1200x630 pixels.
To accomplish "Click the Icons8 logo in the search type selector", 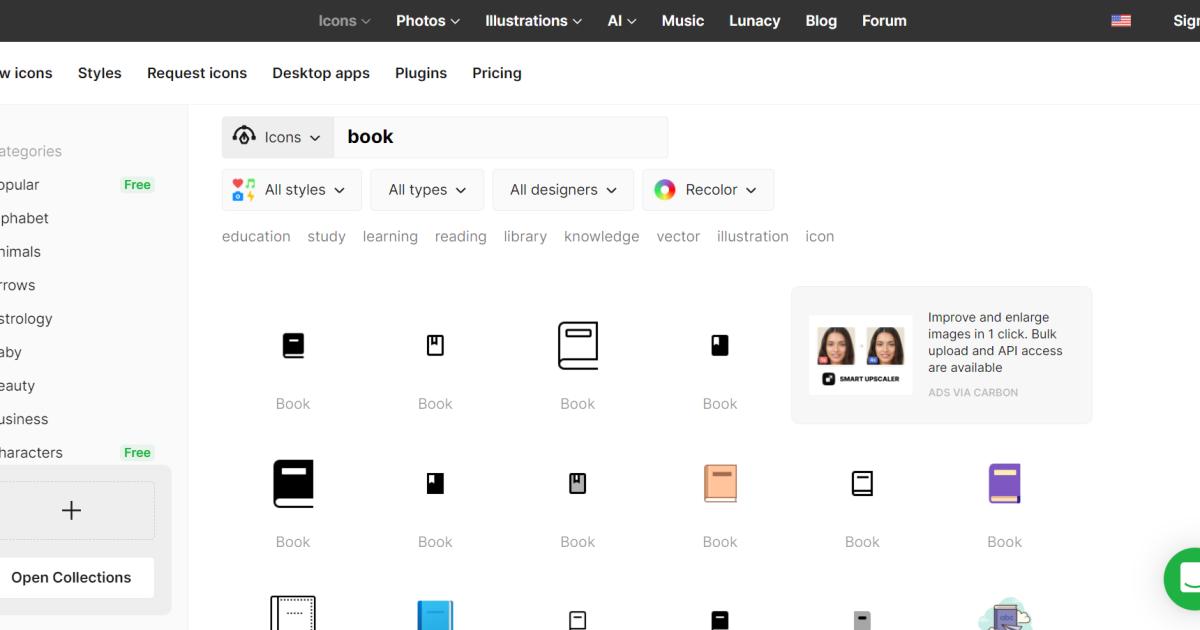I will pos(244,136).
